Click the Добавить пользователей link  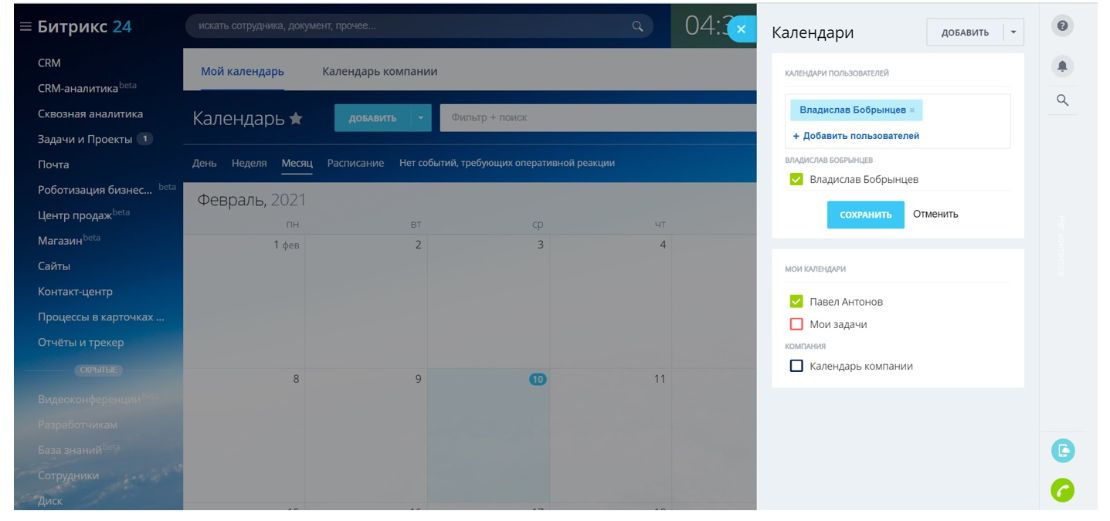point(856,135)
